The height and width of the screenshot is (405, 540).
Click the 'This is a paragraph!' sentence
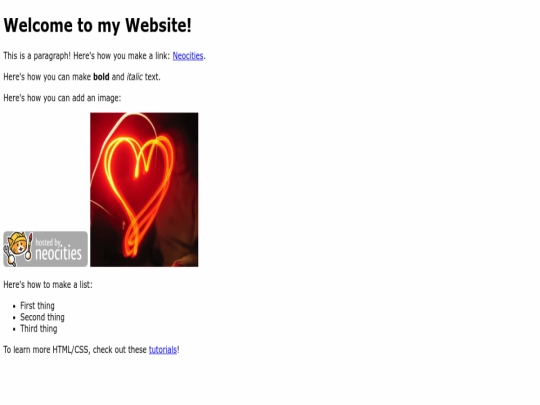tap(37, 56)
